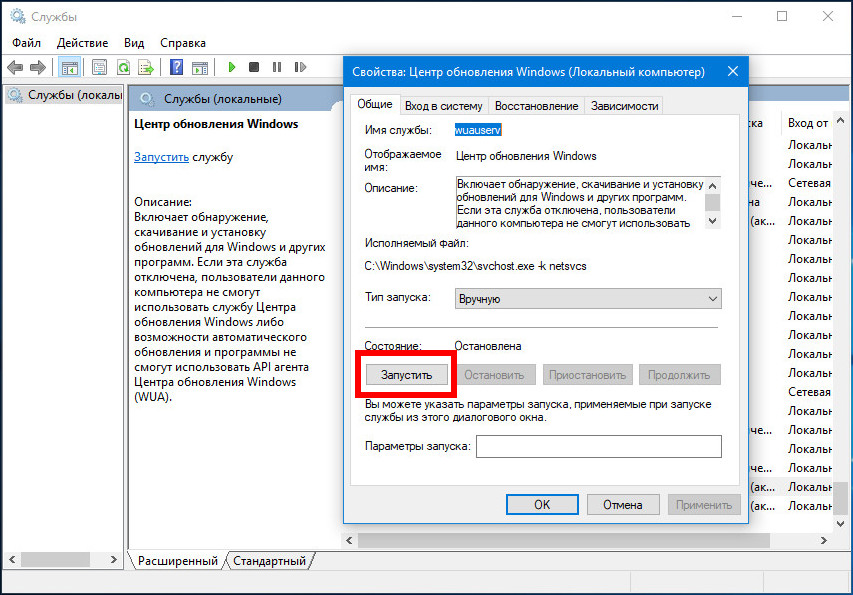
Task: Click into the Параметры запуска field
Action: [x=599, y=447]
